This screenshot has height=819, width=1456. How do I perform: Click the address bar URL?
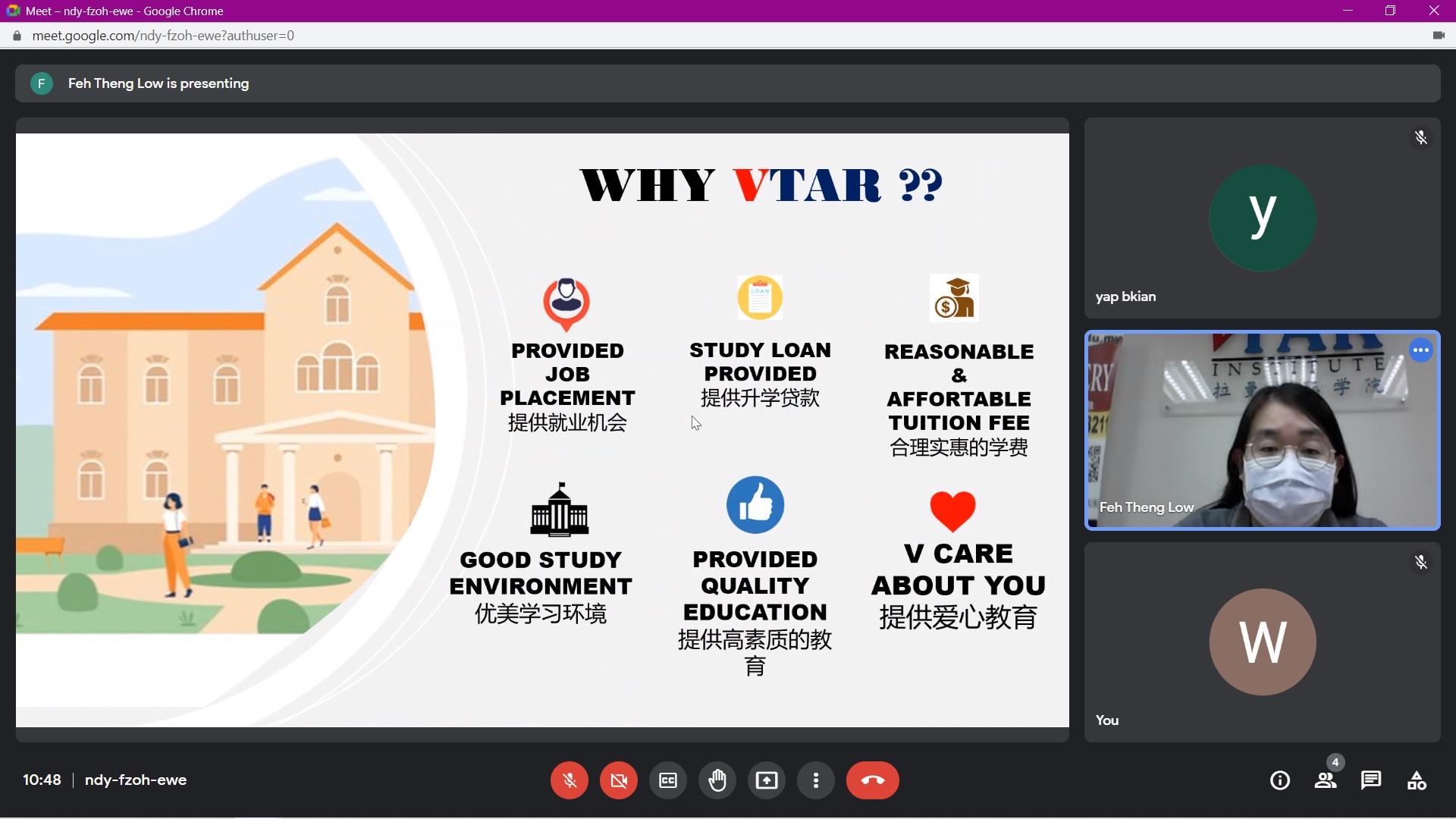click(x=163, y=36)
